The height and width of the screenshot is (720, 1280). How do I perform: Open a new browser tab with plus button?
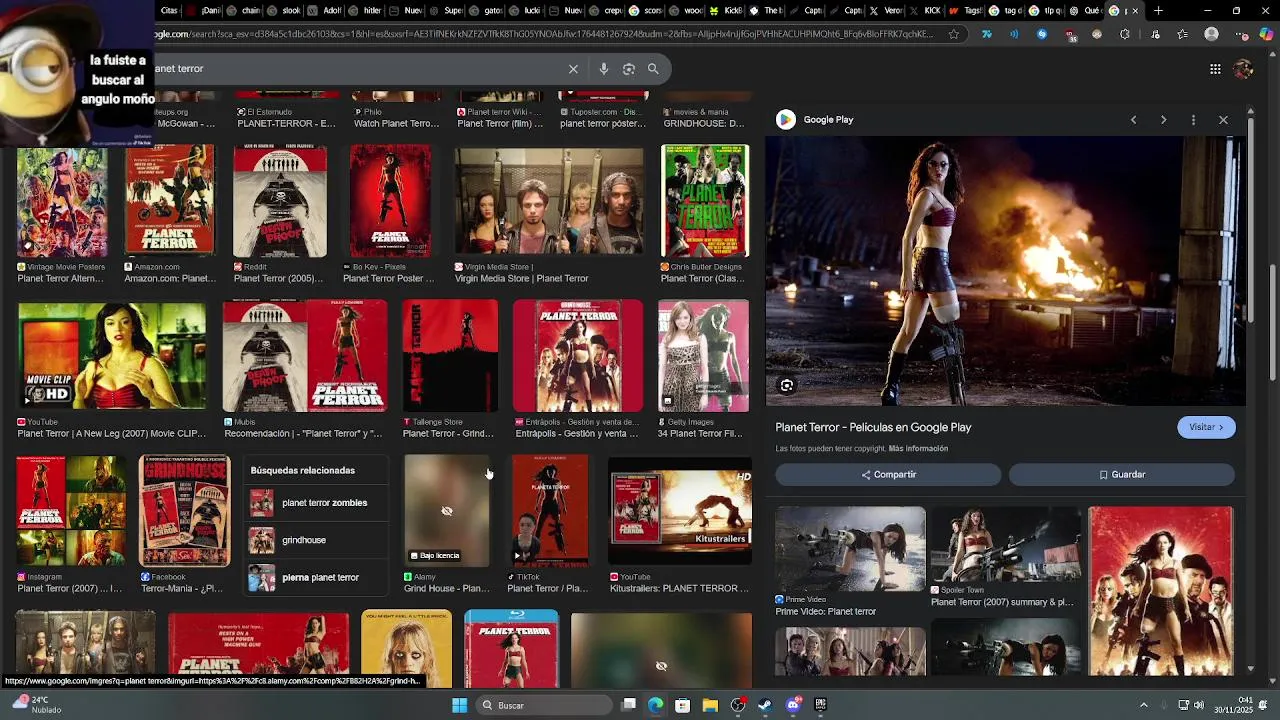[x=1158, y=11]
